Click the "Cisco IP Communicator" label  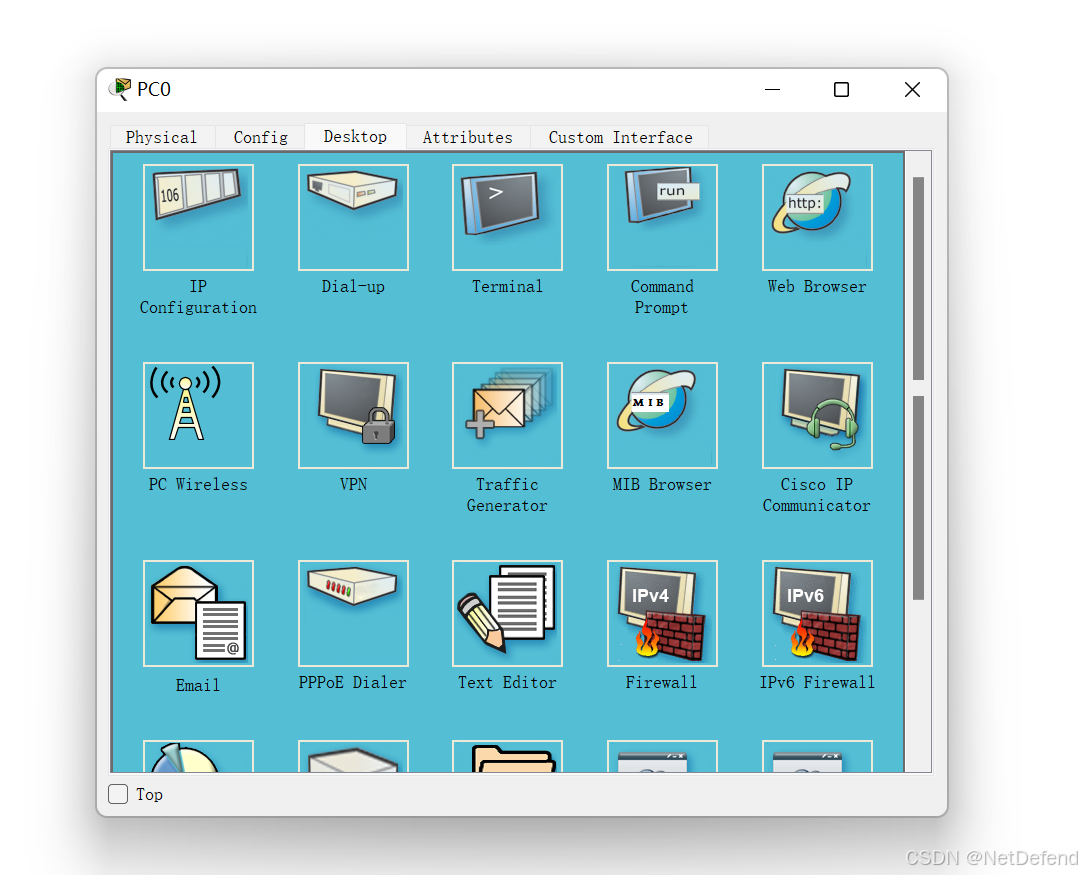click(x=817, y=495)
